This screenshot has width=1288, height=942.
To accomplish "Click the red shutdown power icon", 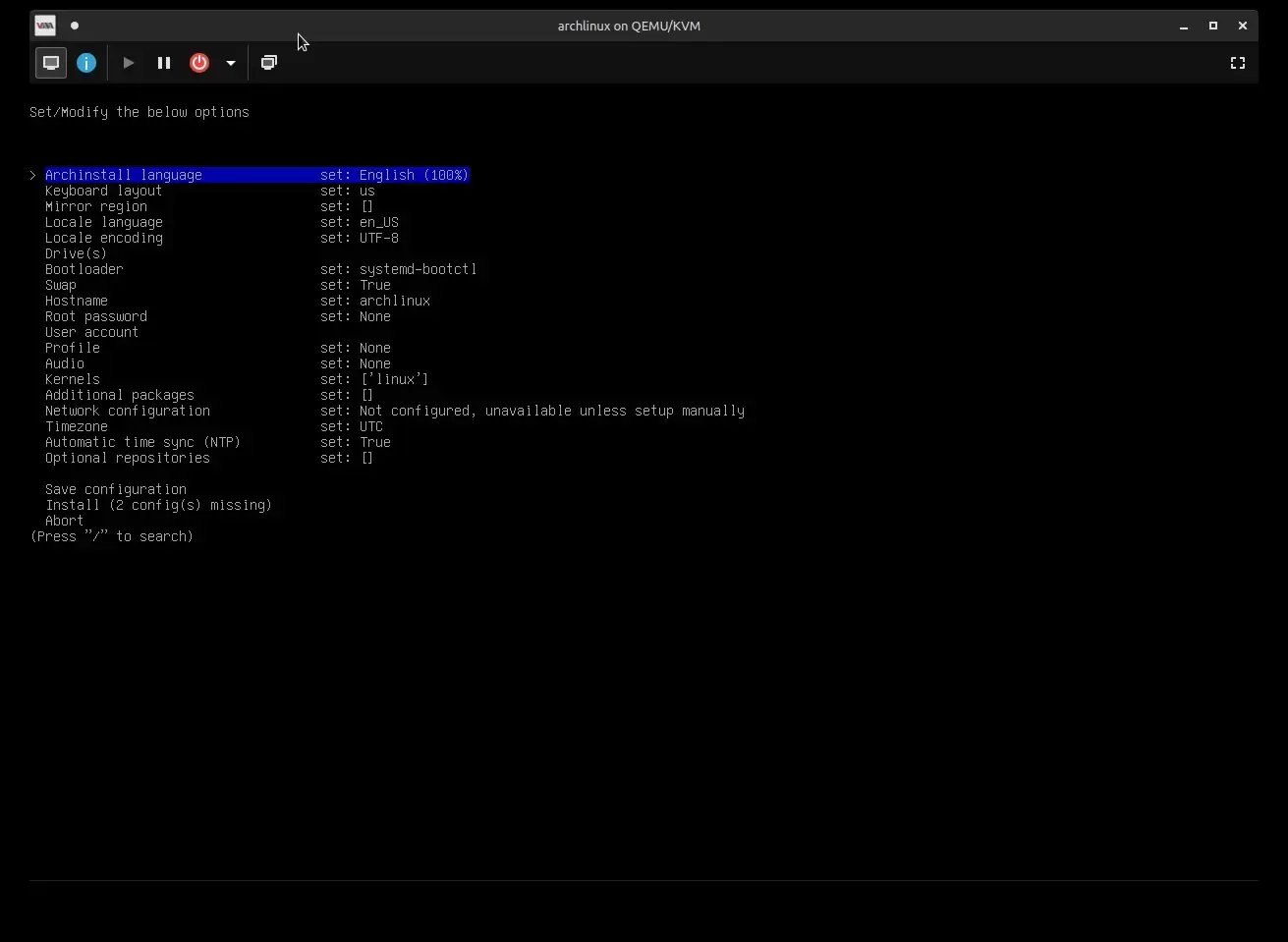I will click(x=199, y=63).
